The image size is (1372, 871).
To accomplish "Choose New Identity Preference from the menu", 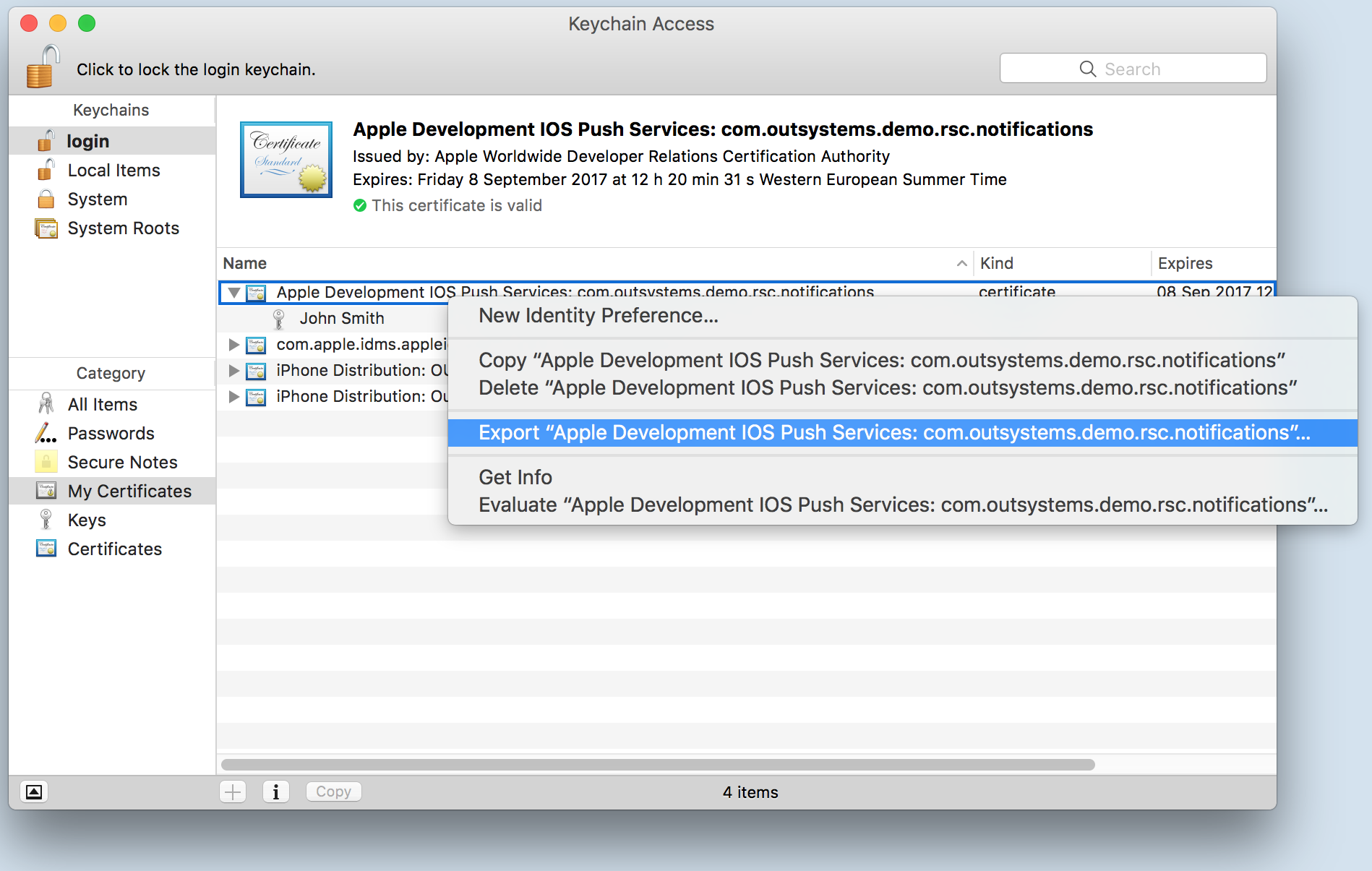I will 598,316.
